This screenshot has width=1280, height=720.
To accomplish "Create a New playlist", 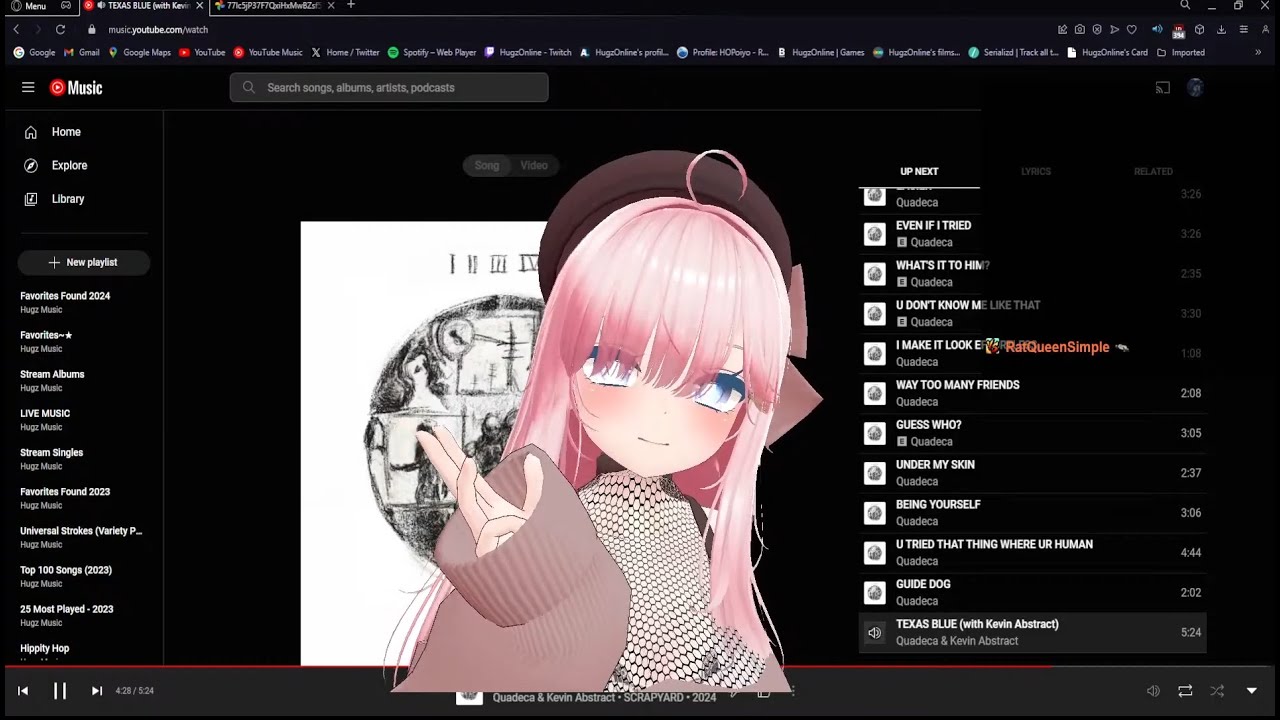I will [x=84, y=263].
